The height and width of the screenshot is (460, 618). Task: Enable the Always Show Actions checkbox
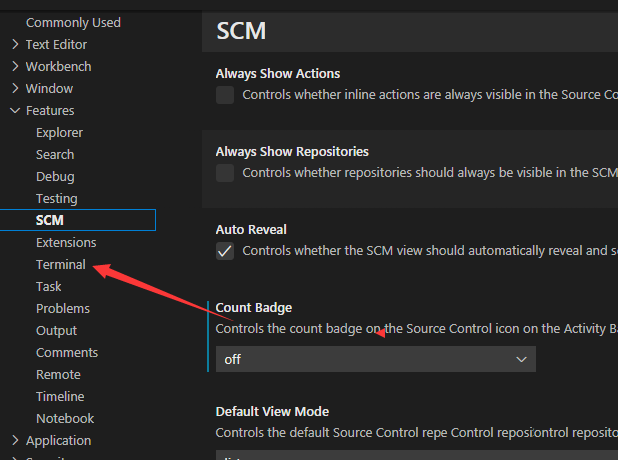click(225, 95)
